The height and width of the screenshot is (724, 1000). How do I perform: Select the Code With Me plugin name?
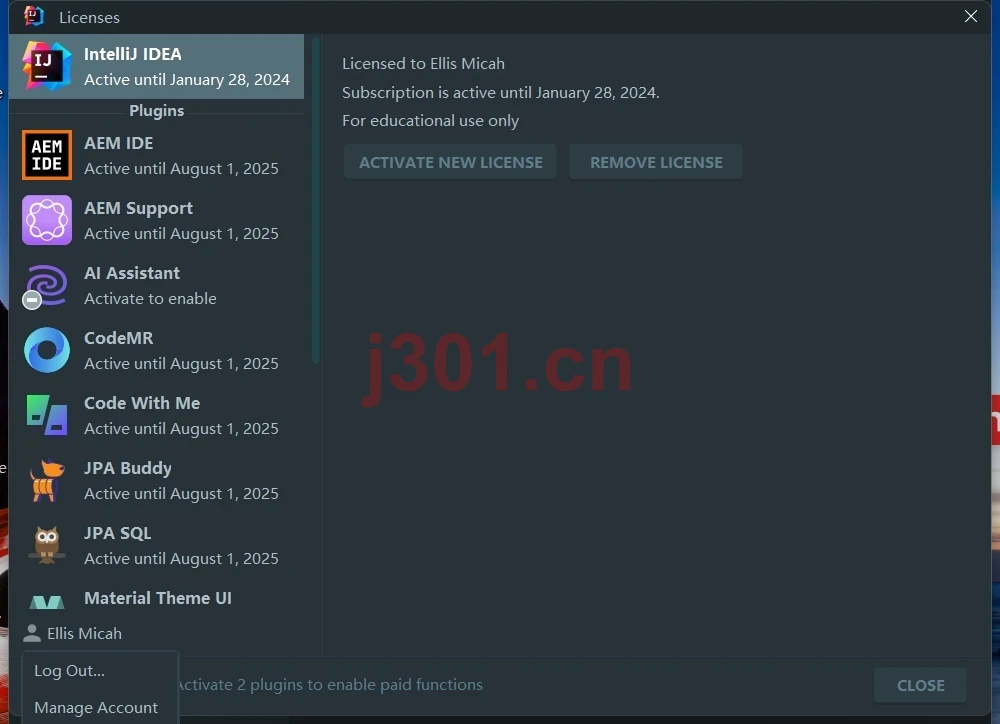pyautogui.click(x=142, y=403)
